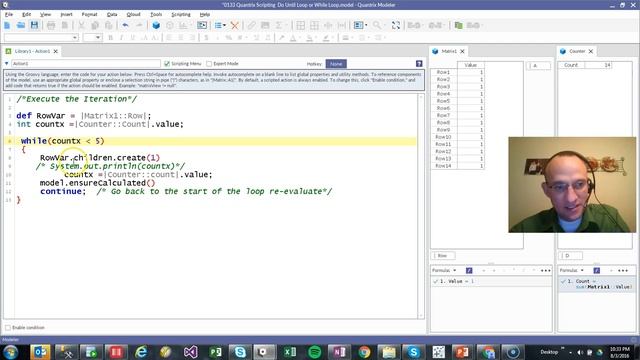Click the magnifier zoom toolbar icon
This screenshot has height=360, width=640.
click(377, 25)
